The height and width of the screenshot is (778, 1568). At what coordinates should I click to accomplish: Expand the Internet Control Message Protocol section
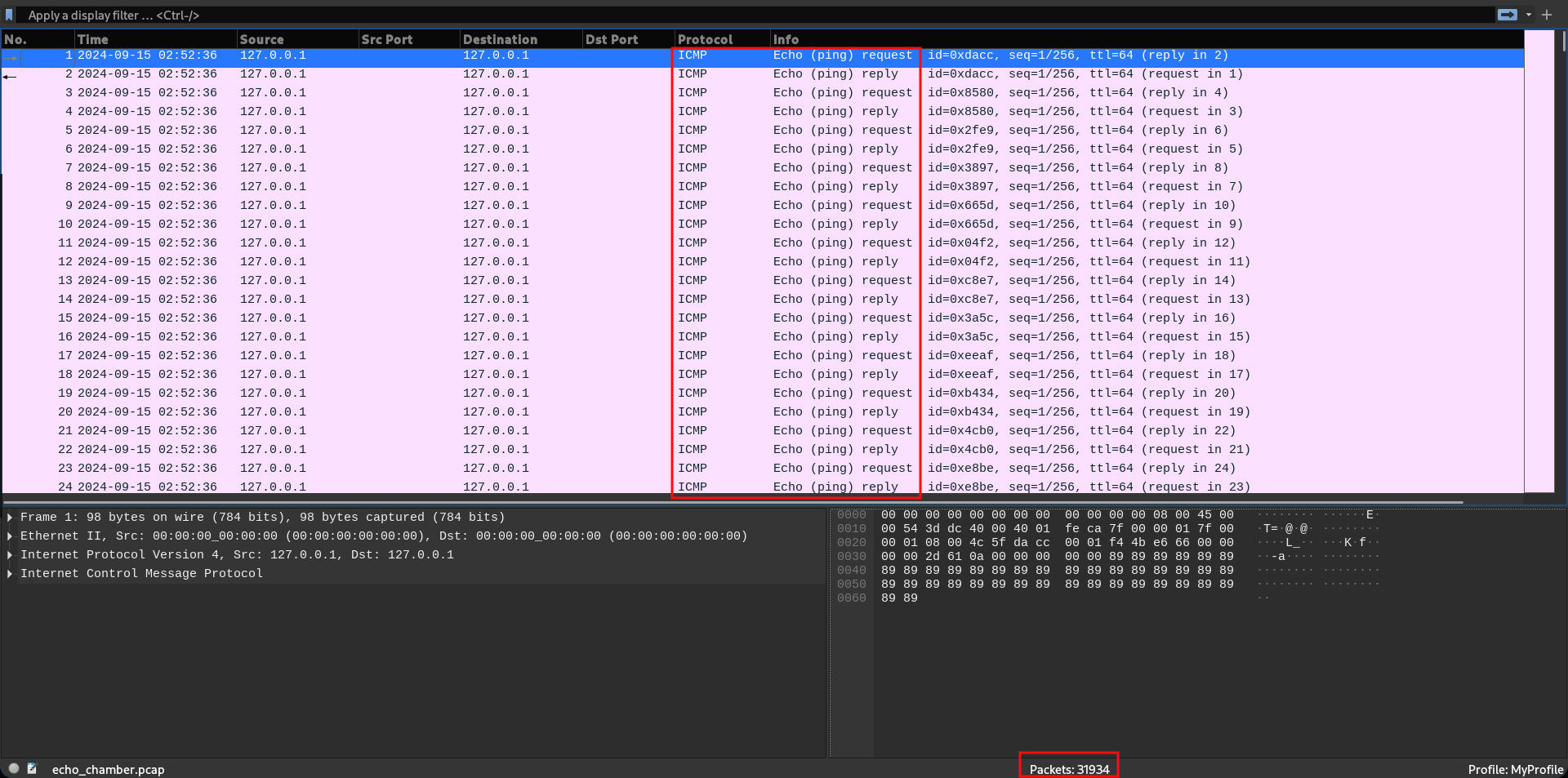(x=9, y=573)
